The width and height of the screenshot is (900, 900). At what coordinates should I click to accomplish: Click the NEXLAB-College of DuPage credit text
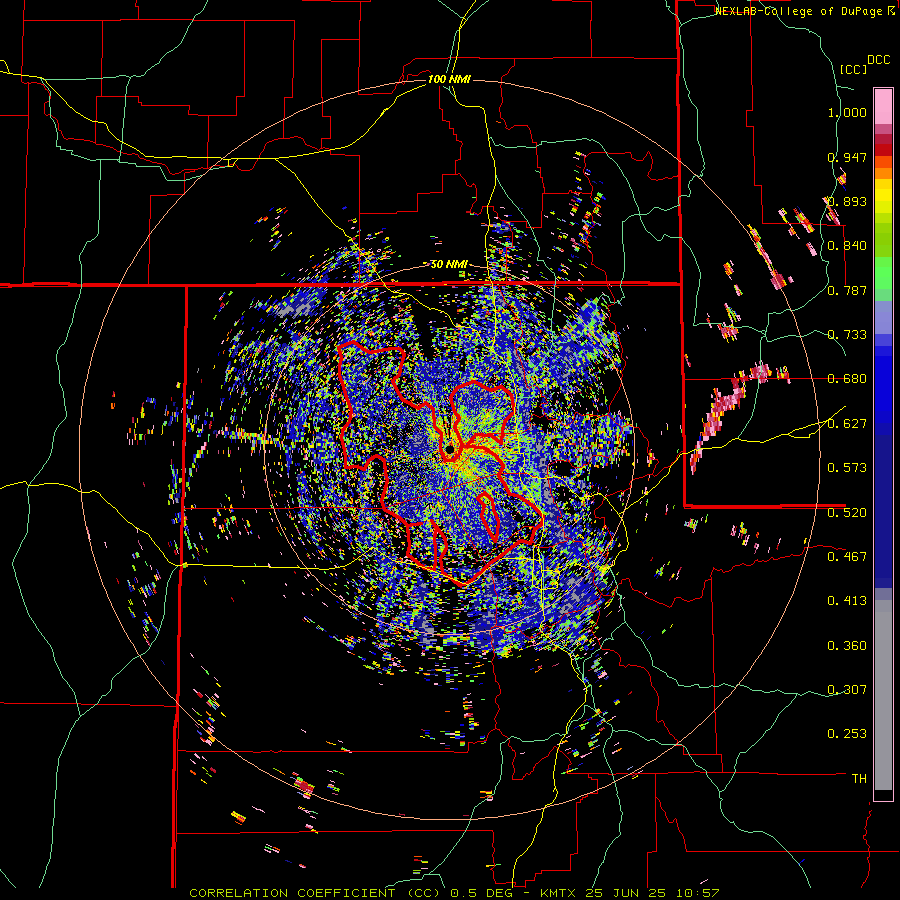click(x=799, y=11)
